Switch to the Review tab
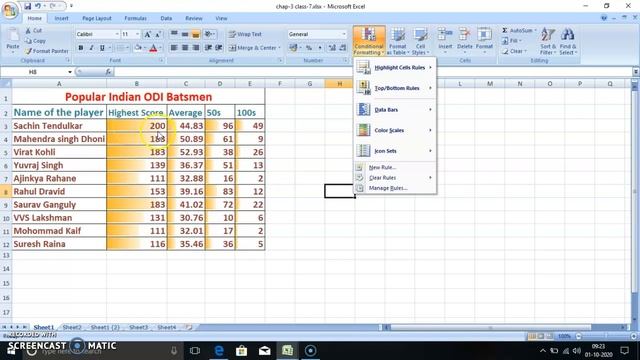 point(194,18)
